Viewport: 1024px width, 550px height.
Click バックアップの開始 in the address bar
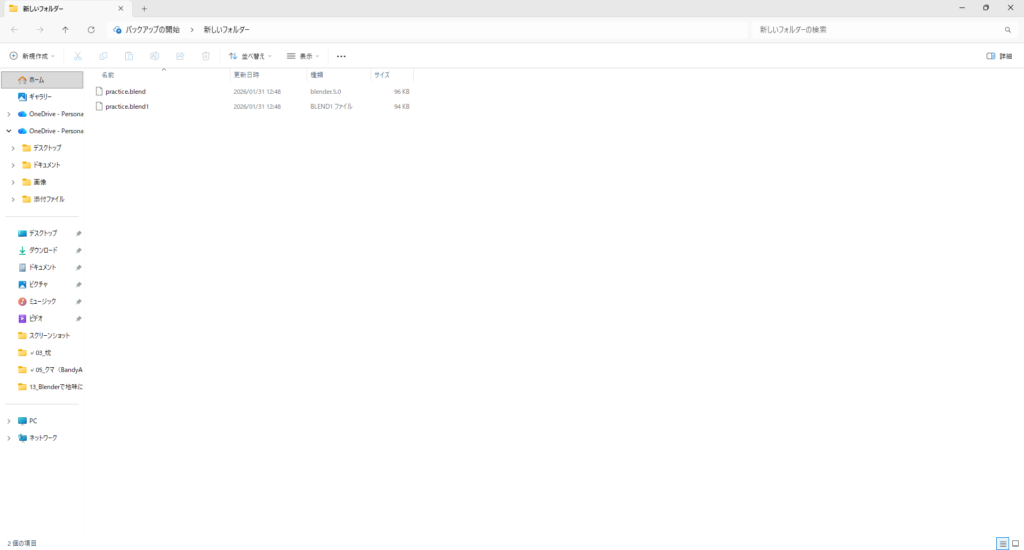153,30
